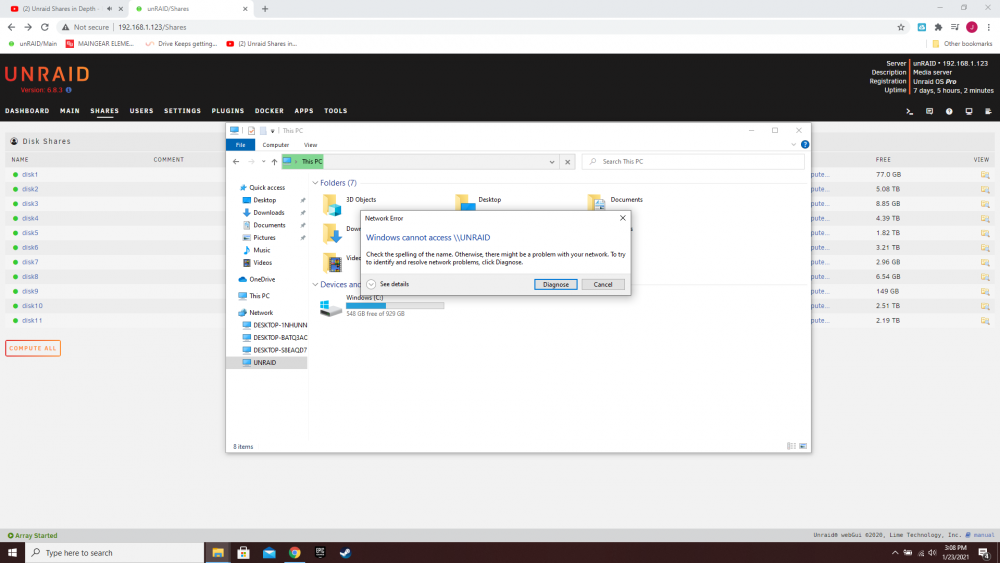
Task: Open Customize Quick Access Toolbar dropdown
Action: point(272,131)
